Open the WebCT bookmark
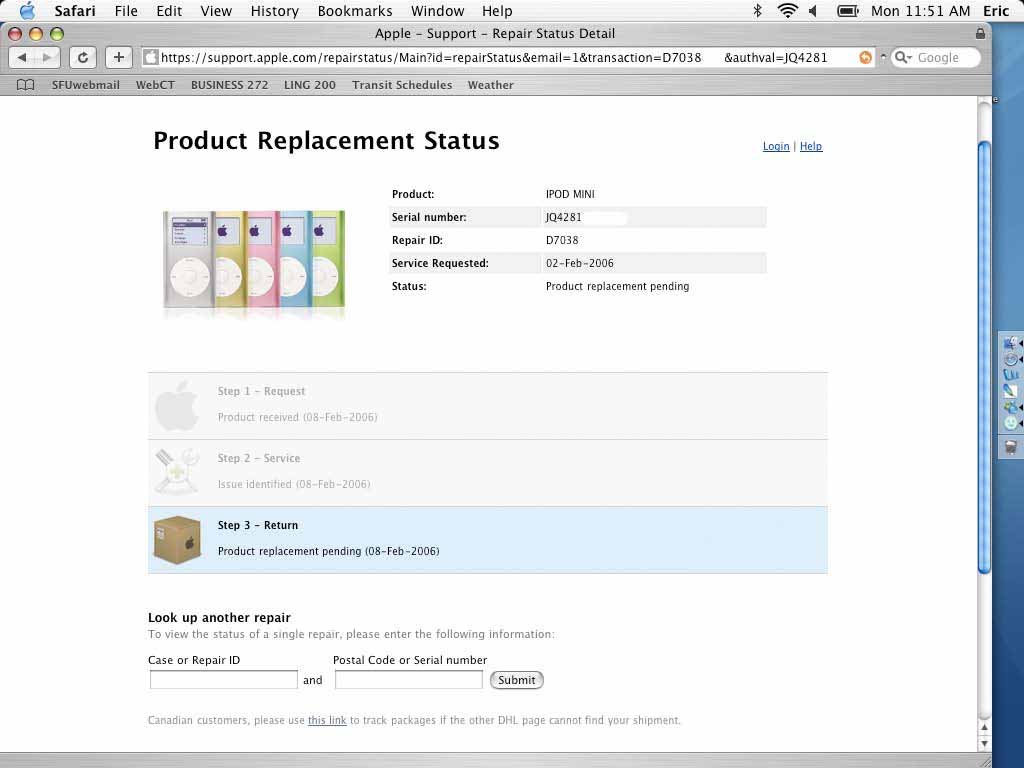Screen dimensions: 1024x768 point(155,85)
